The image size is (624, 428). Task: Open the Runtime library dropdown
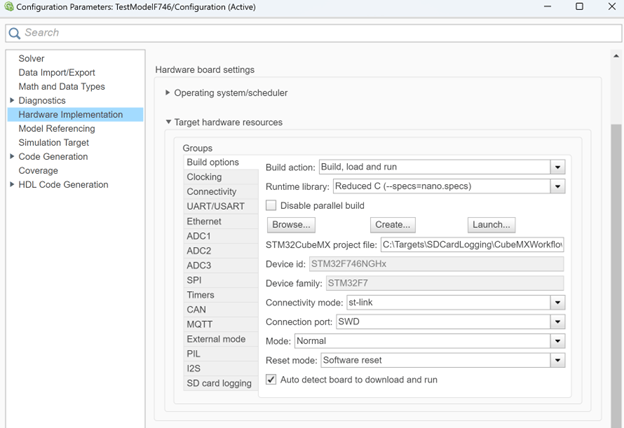pos(558,186)
